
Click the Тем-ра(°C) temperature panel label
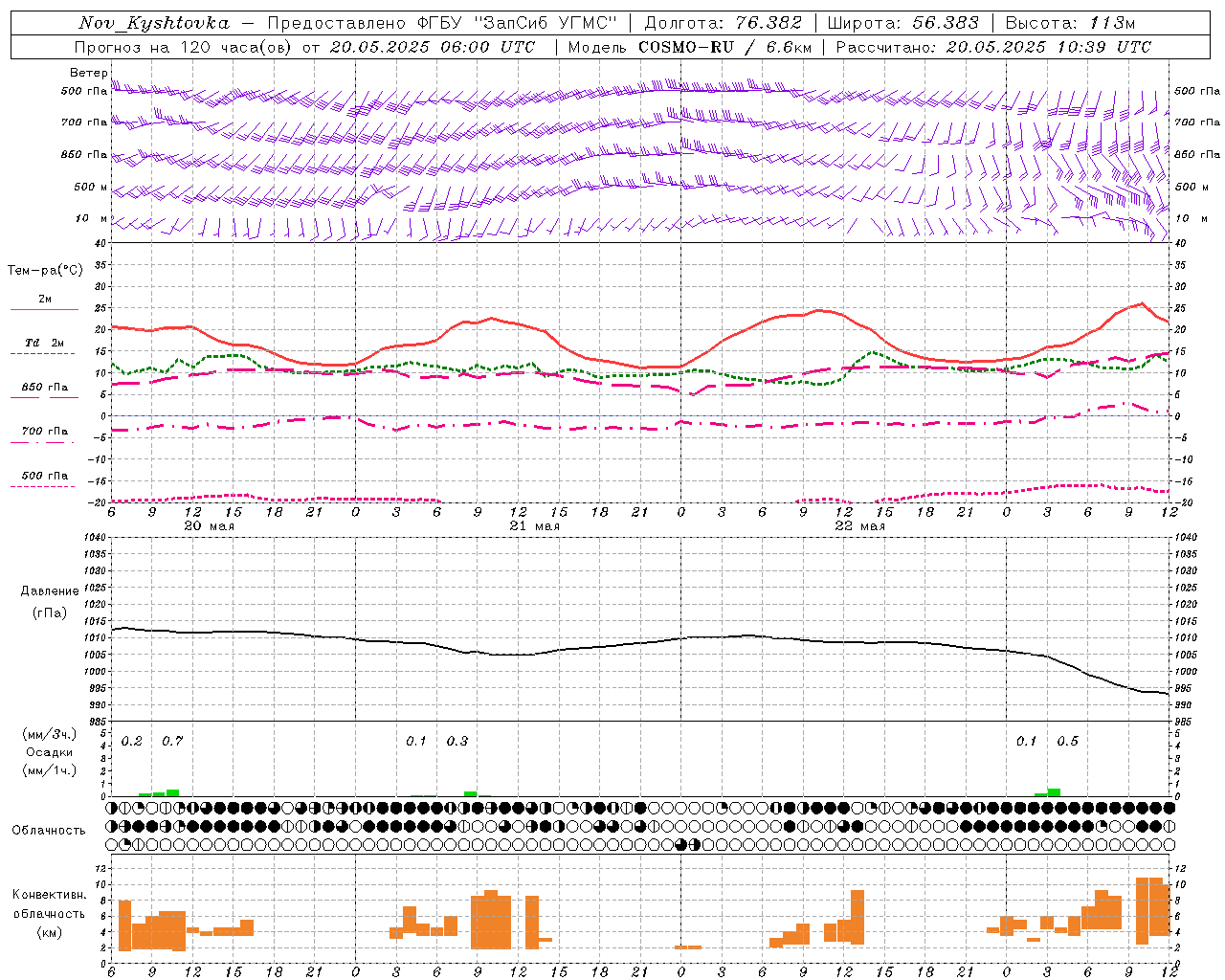click(x=45, y=271)
